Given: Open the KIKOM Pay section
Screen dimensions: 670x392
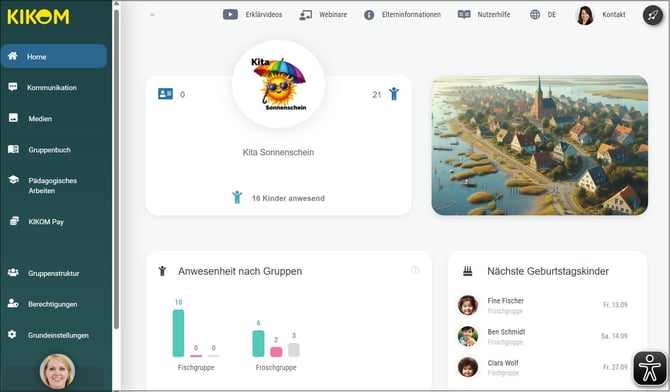Looking at the screenshot, I should [46, 222].
